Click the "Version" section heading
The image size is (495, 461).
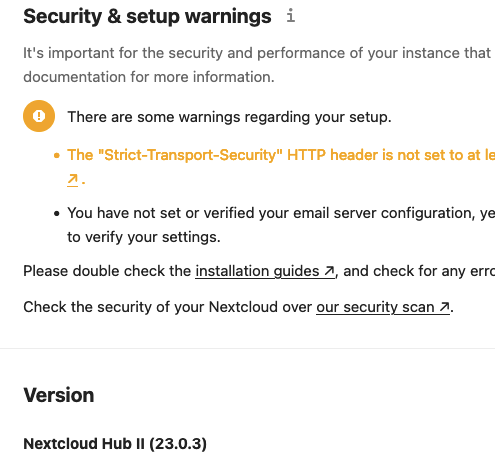[59, 395]
